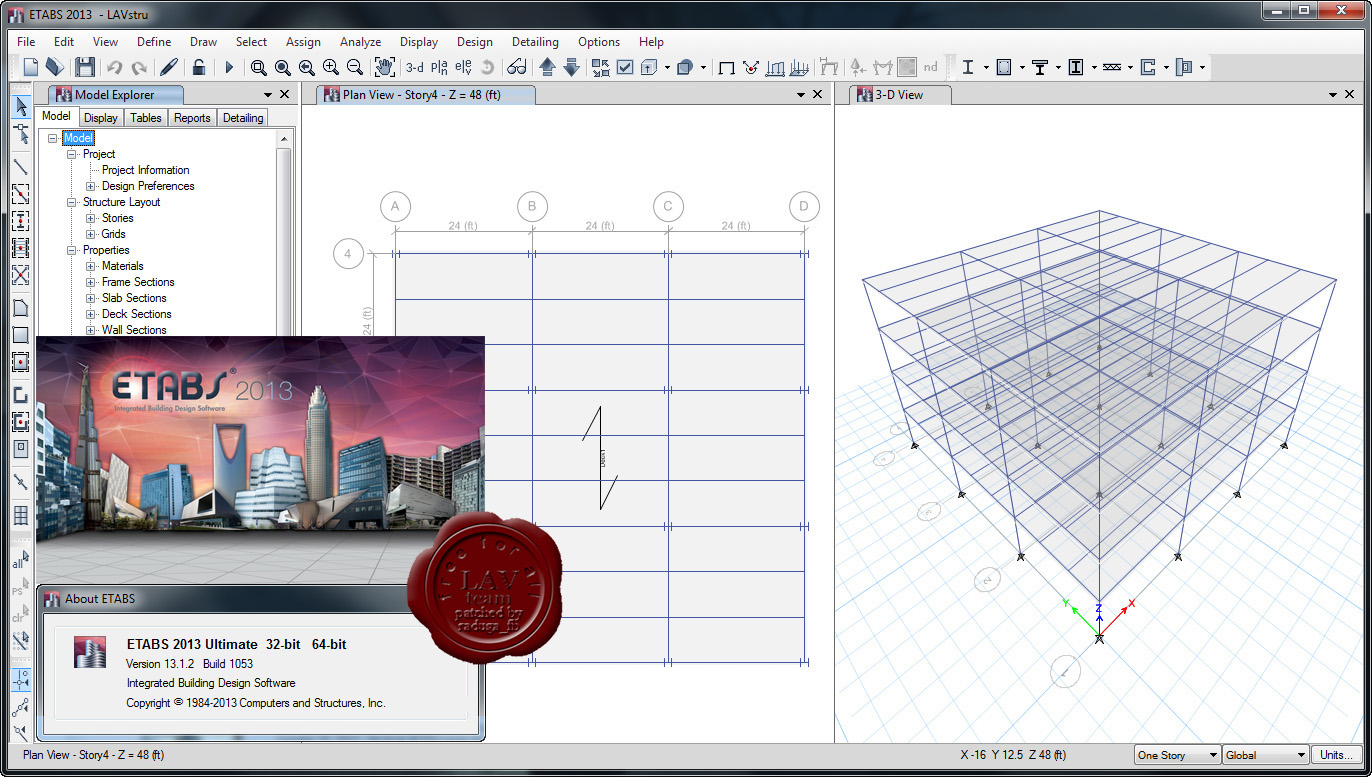
Task: Click the Display Deformed Shape icon
Action: 751,67
